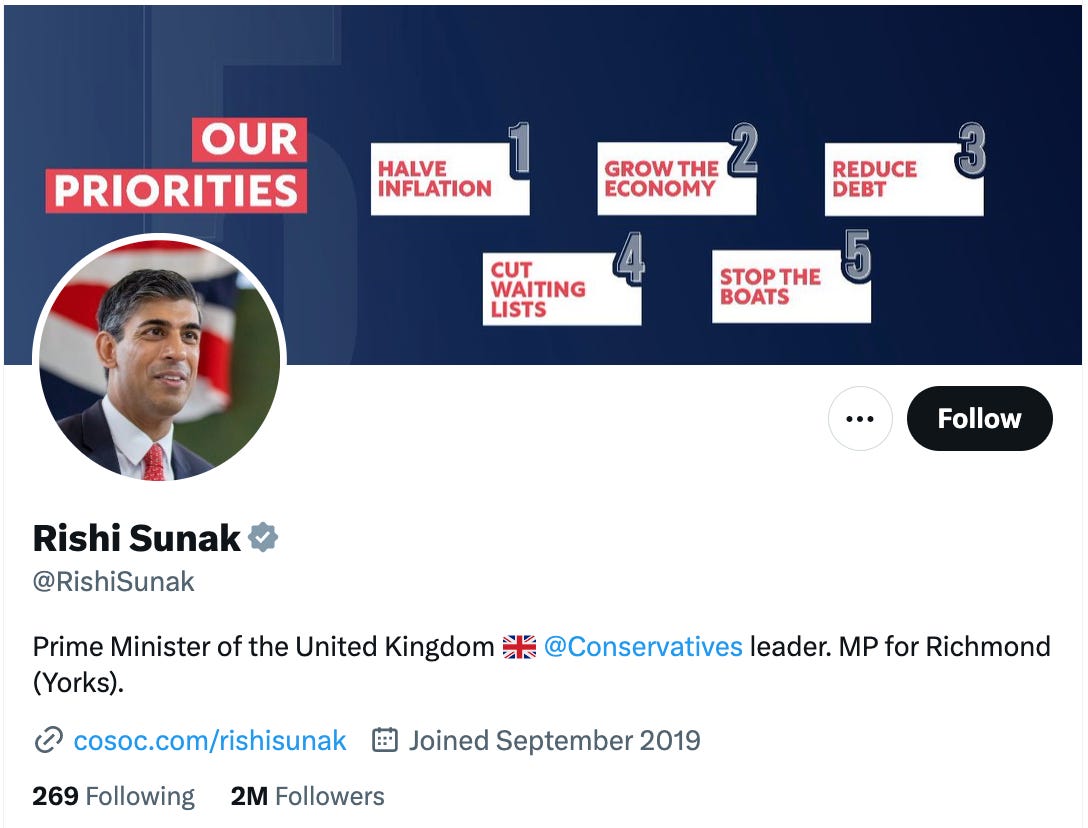The image size is (1088, 828).
Task: Click the Rishi Sunak display name
Action: coord(137,536)
